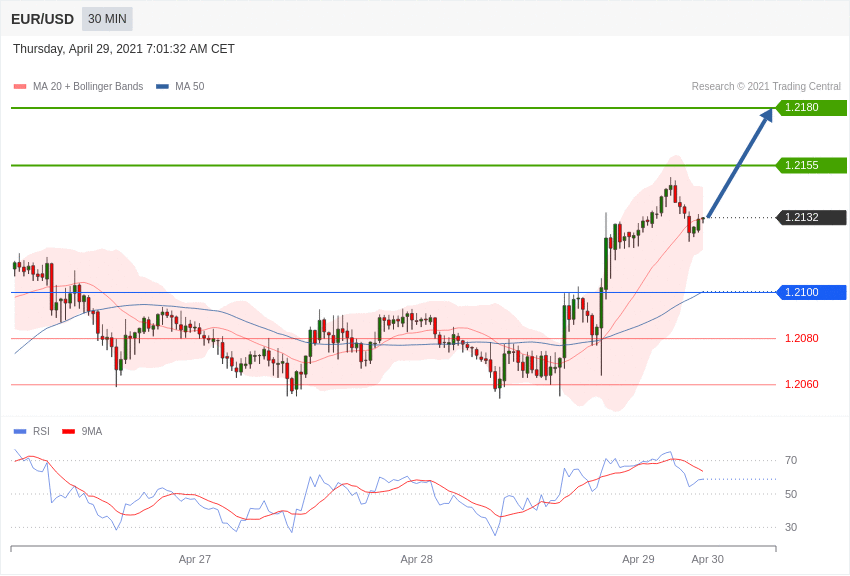Select the MA 20 + Bollinger Bands label
This screenshot has height=576, width=850.
coord(88,87)
